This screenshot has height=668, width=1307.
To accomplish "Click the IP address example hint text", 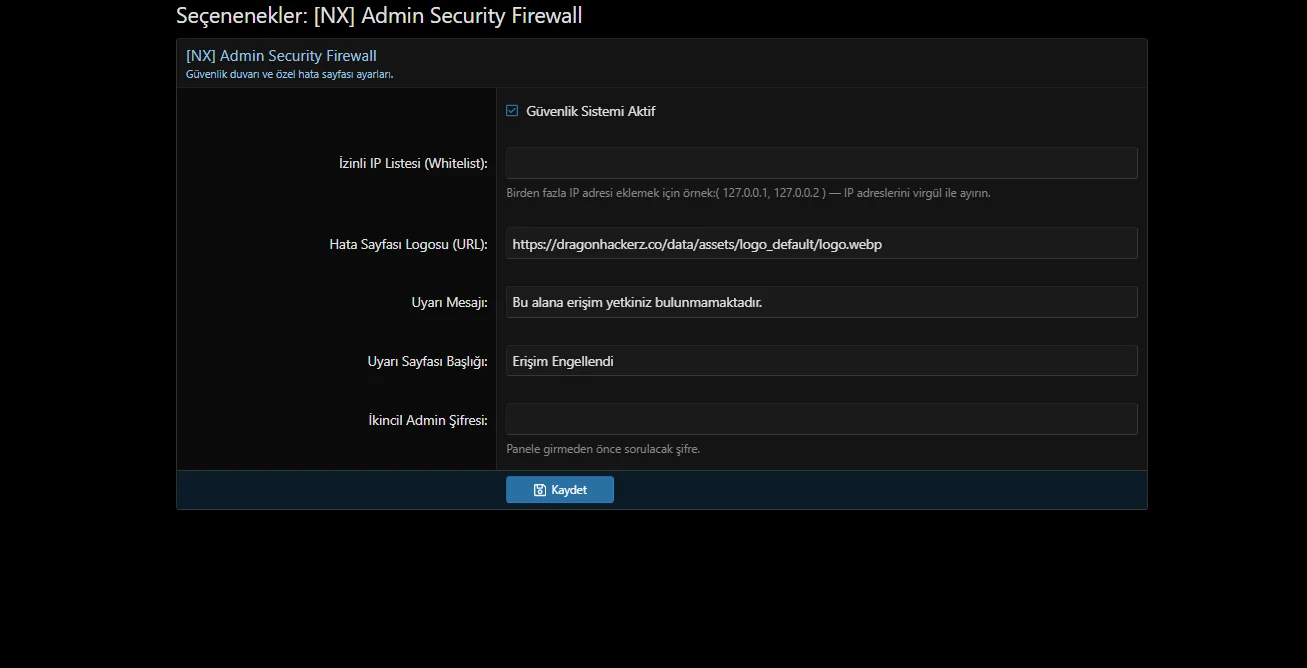I will click(748, 193).
